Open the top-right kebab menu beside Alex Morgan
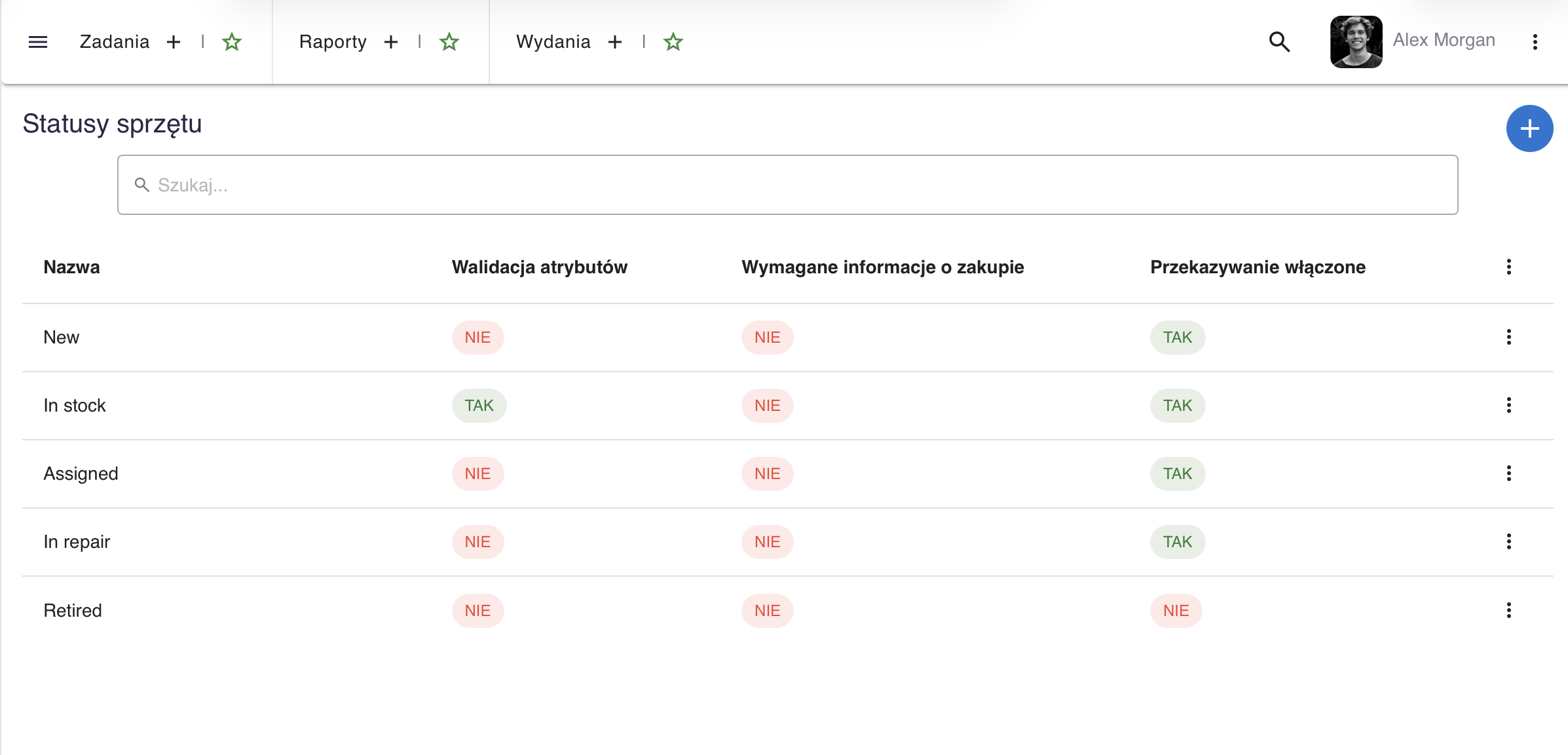1568x755 pixels. click(x=1535, y=42)
